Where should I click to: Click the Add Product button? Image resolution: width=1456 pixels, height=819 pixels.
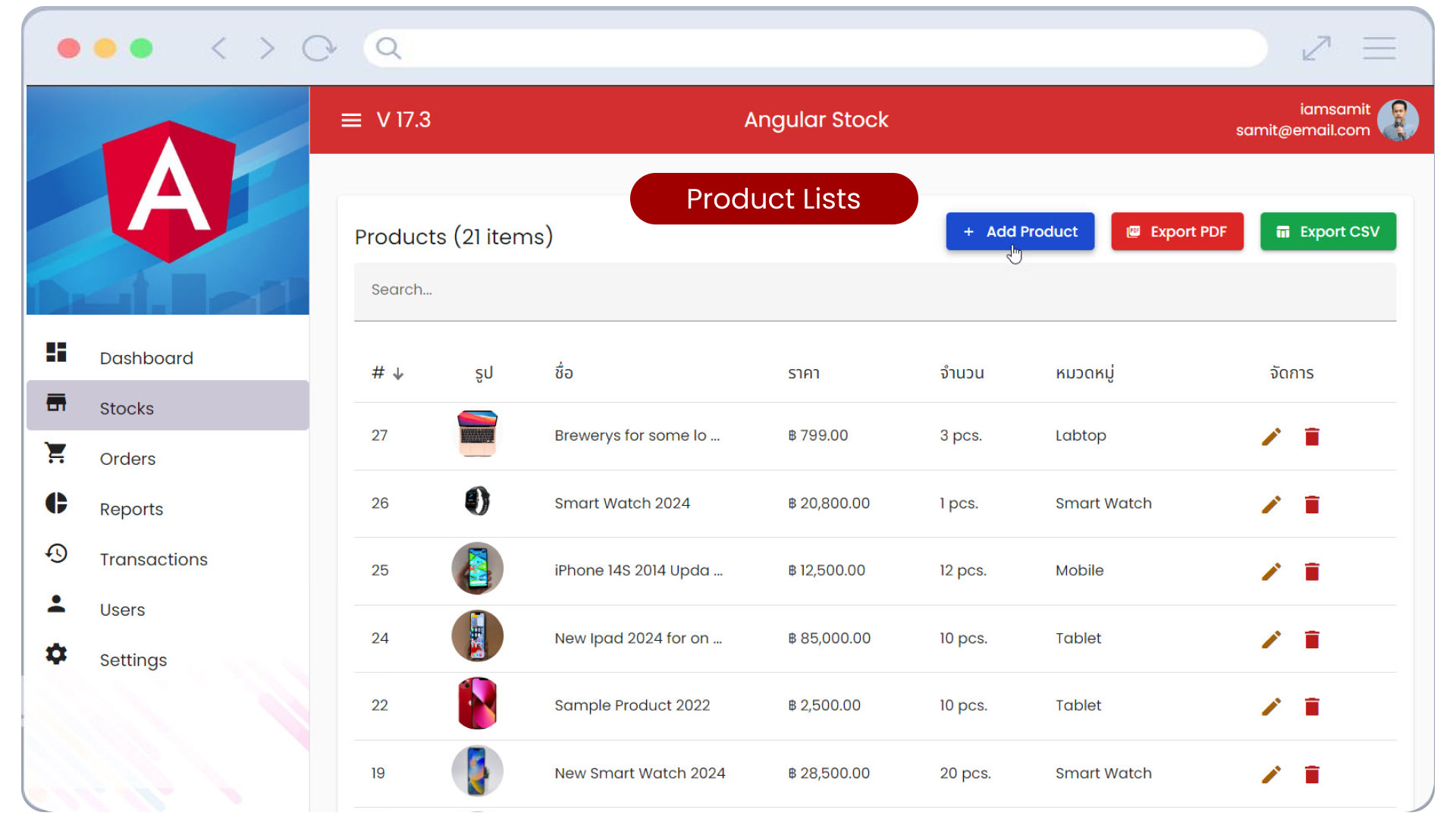click(x=1020, y=231)
